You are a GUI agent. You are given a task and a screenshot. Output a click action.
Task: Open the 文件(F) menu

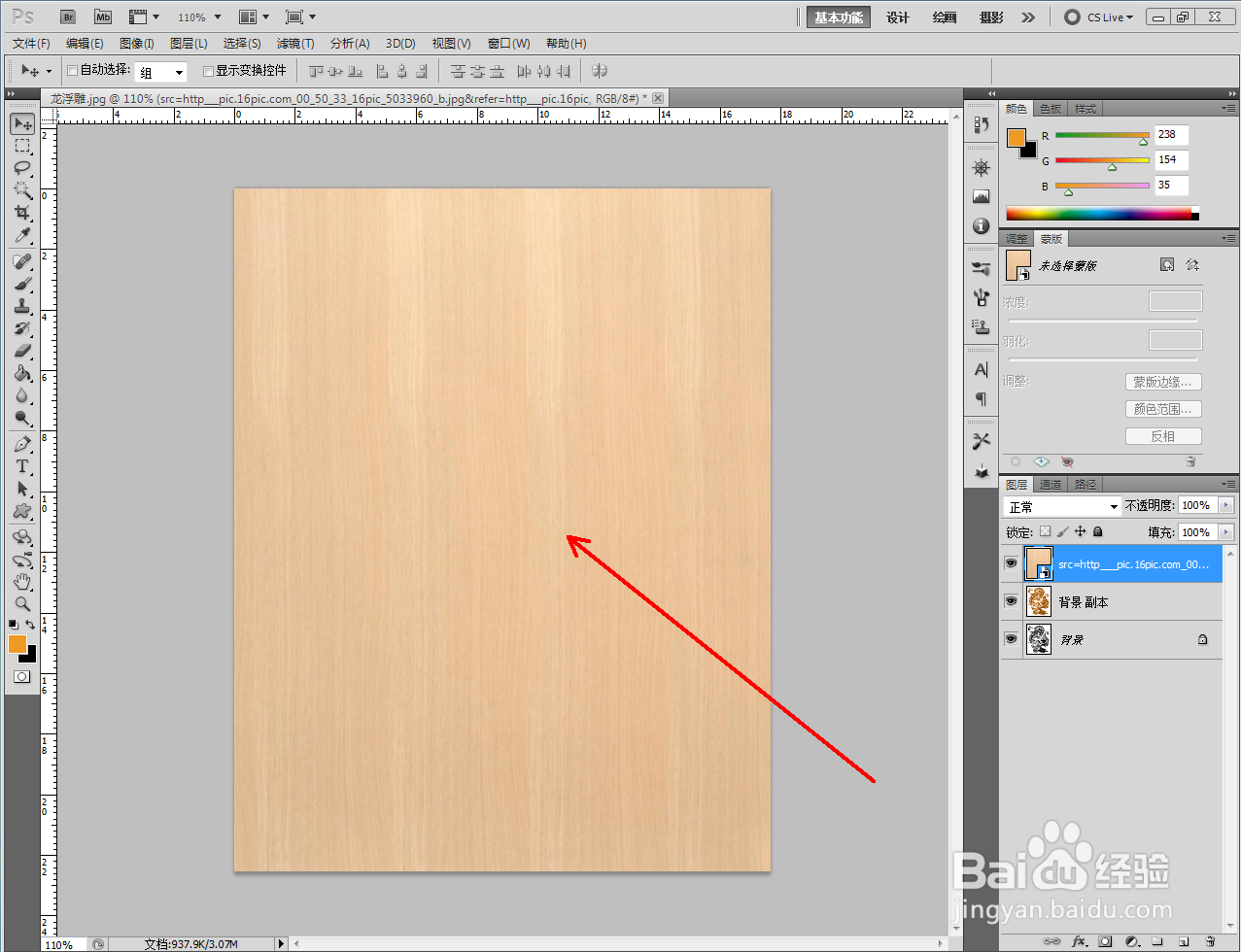point(32,44)
